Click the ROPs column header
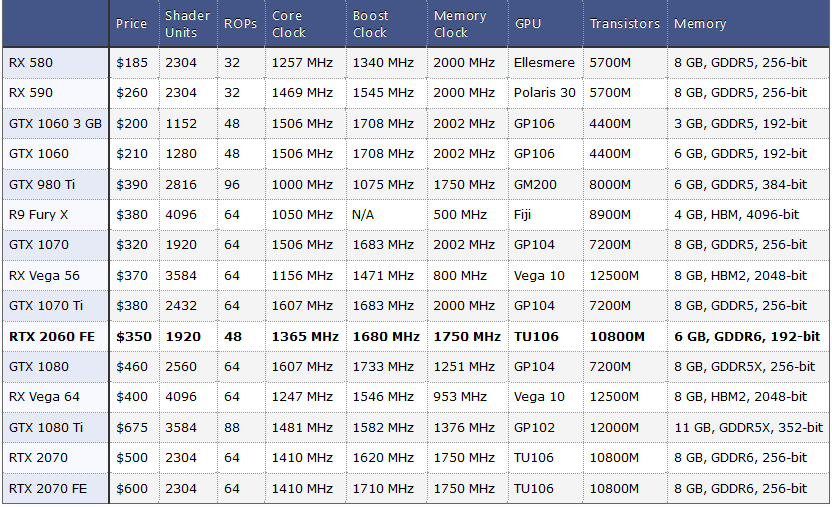Image resolution: width=832 pixels, height=507 pixels. (240, 24)
